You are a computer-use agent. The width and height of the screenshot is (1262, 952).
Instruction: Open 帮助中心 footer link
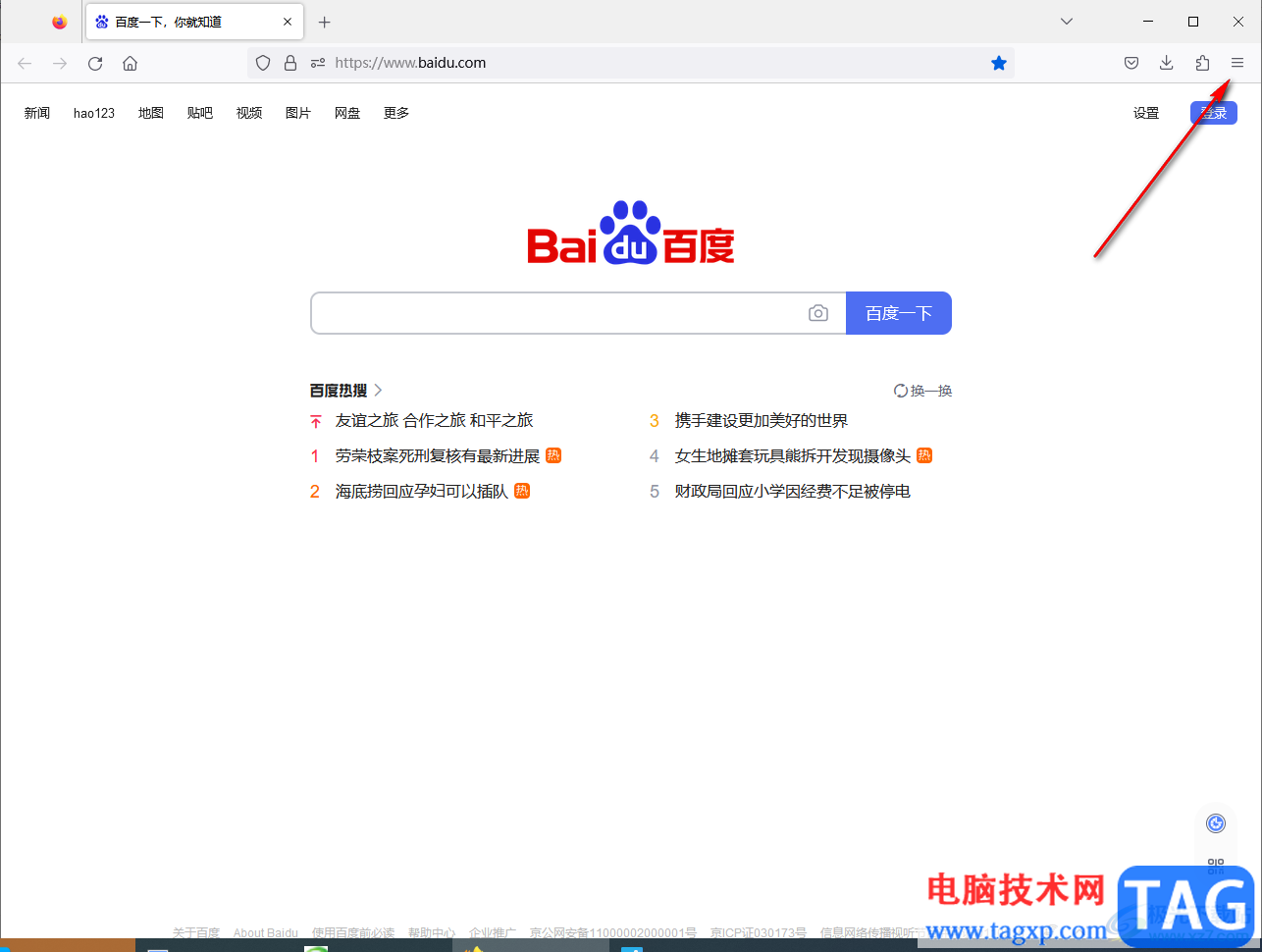click(x=432, y=932)
